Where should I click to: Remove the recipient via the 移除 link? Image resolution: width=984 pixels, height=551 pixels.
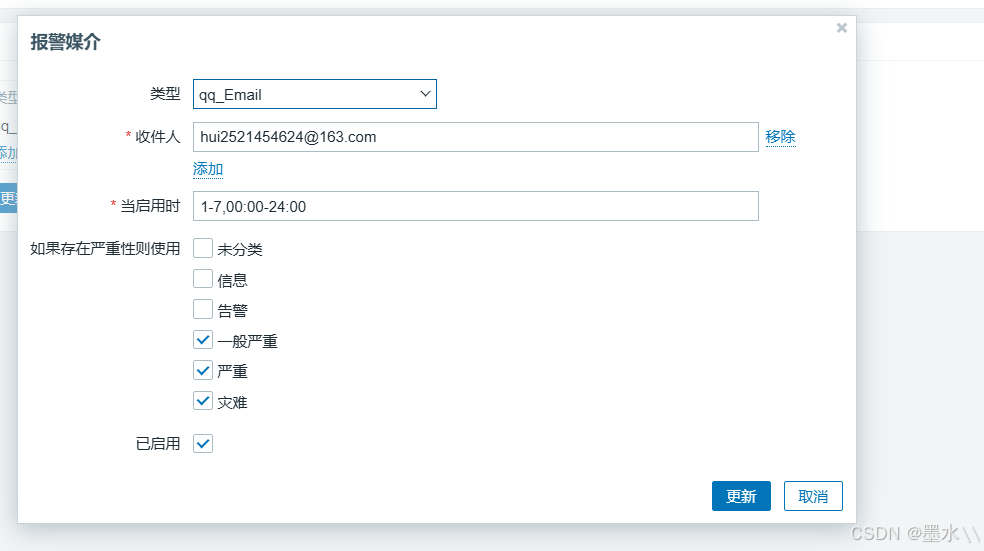tap(780, 137)
